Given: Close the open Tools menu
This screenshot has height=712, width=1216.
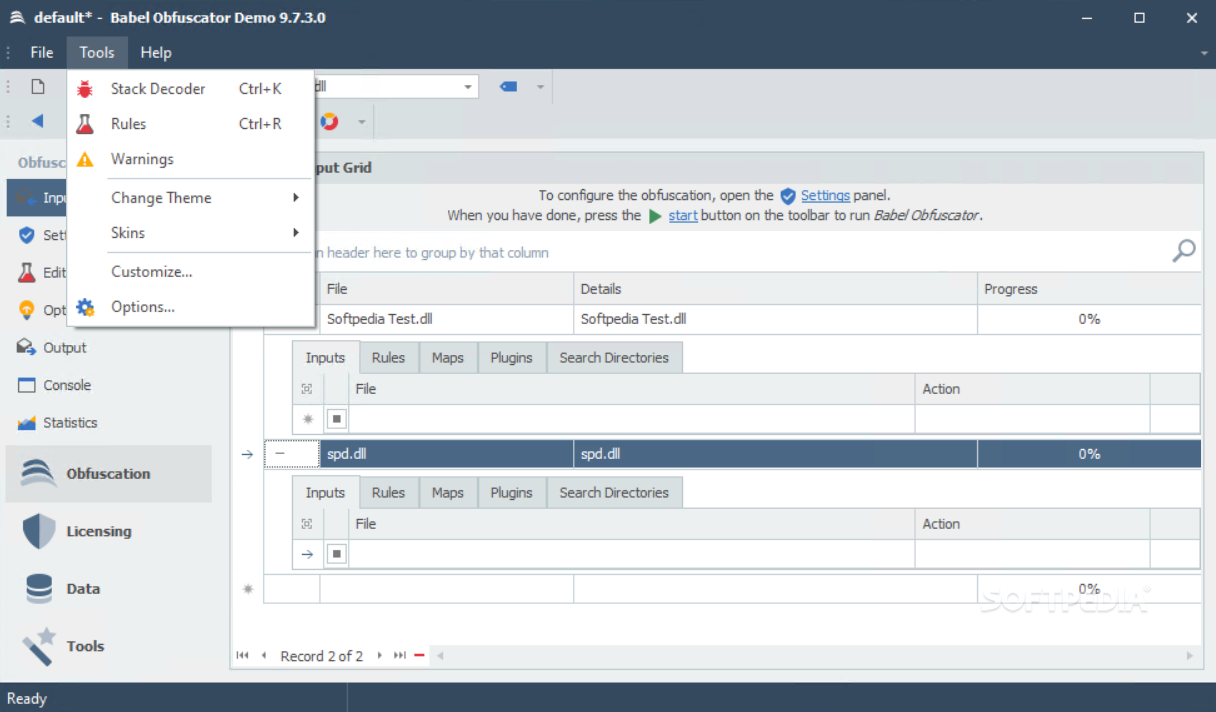Looking at the screenshot, I should (x=97, y=53).
